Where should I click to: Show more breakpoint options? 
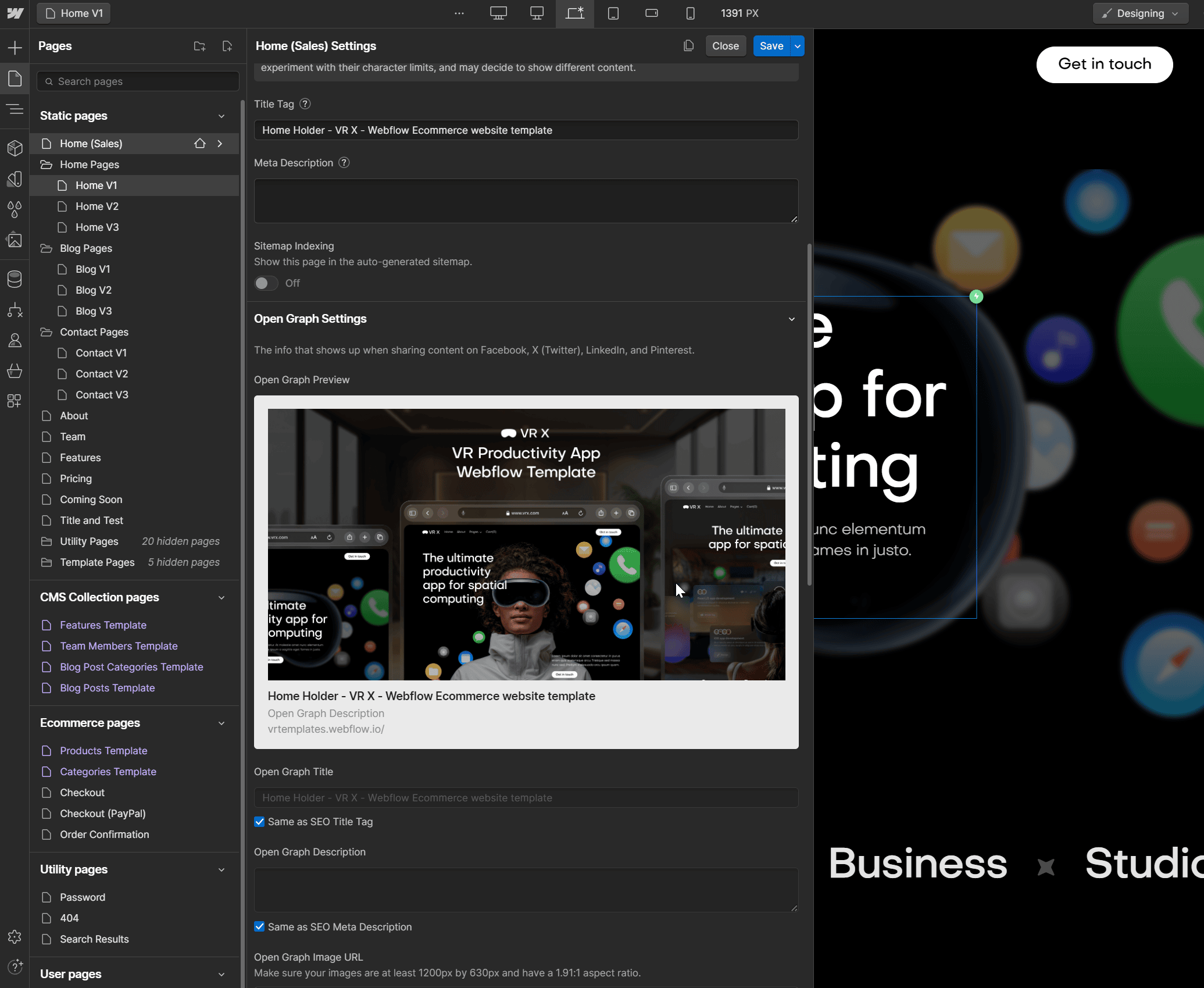coord(459,13)
